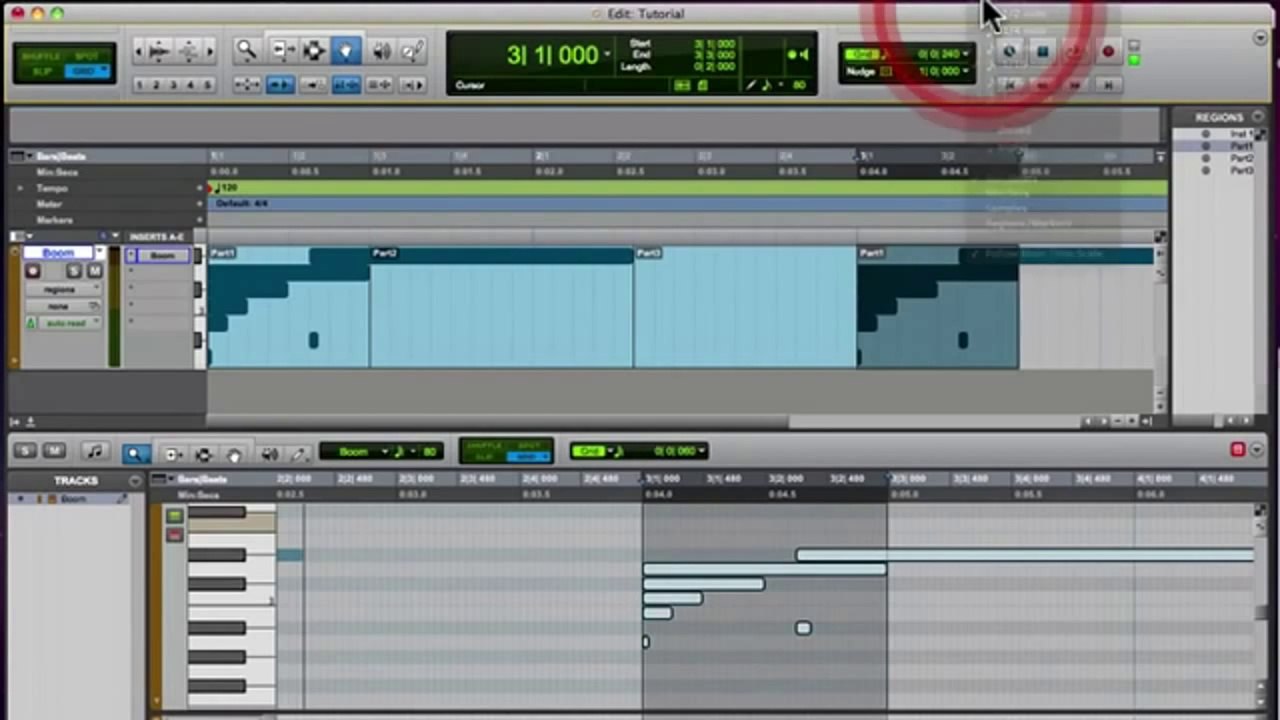Select the Scrubber speaker tool in top toolbar
Image resolution: width=1280 pixels, height=720 pixels.
coord(382,51)
